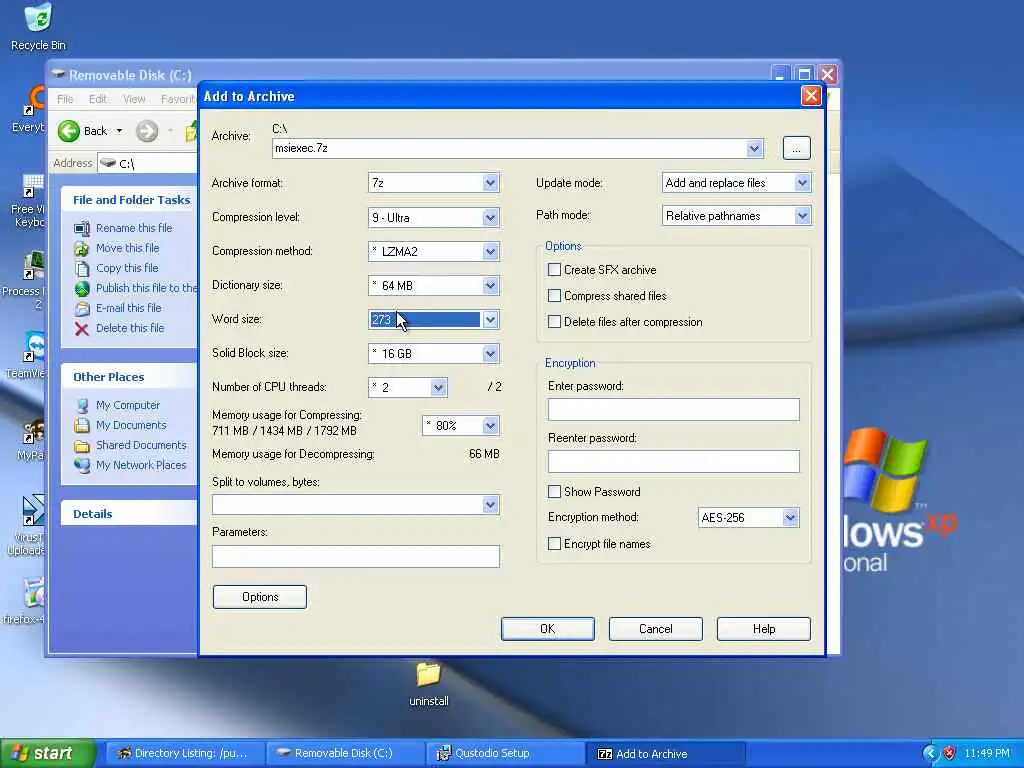Open the Encryption method dropdown

(x=790, y=518)
